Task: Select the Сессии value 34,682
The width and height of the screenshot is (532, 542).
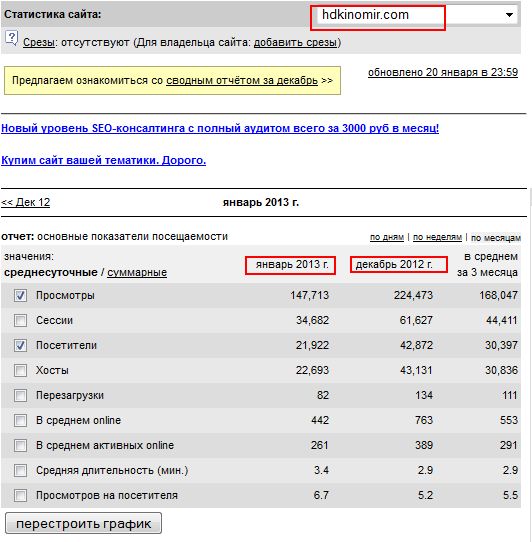Action: pos(312,320)
